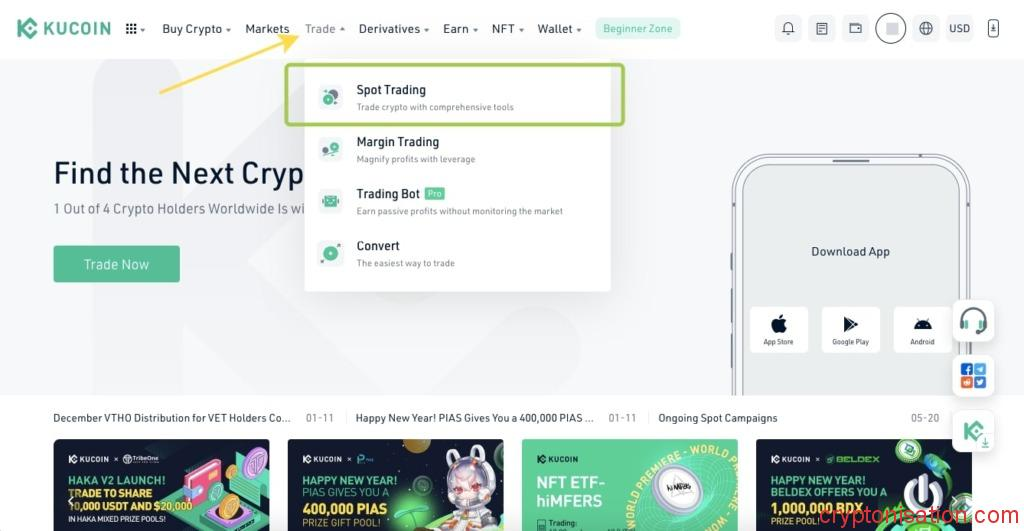Open the notifications bell icon
1024x531 pixels.
pos(788,29)
